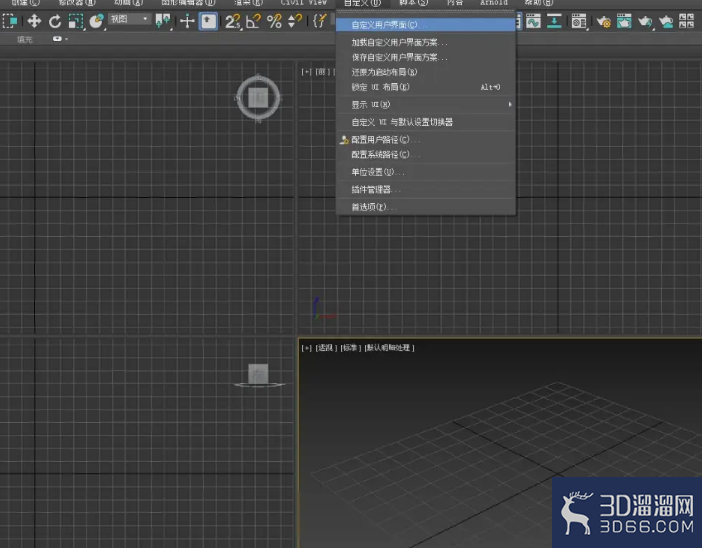Viewport: 702px width, 548px height.
Task: Open the 图形编辑器(D) menu
Action: 188,3
